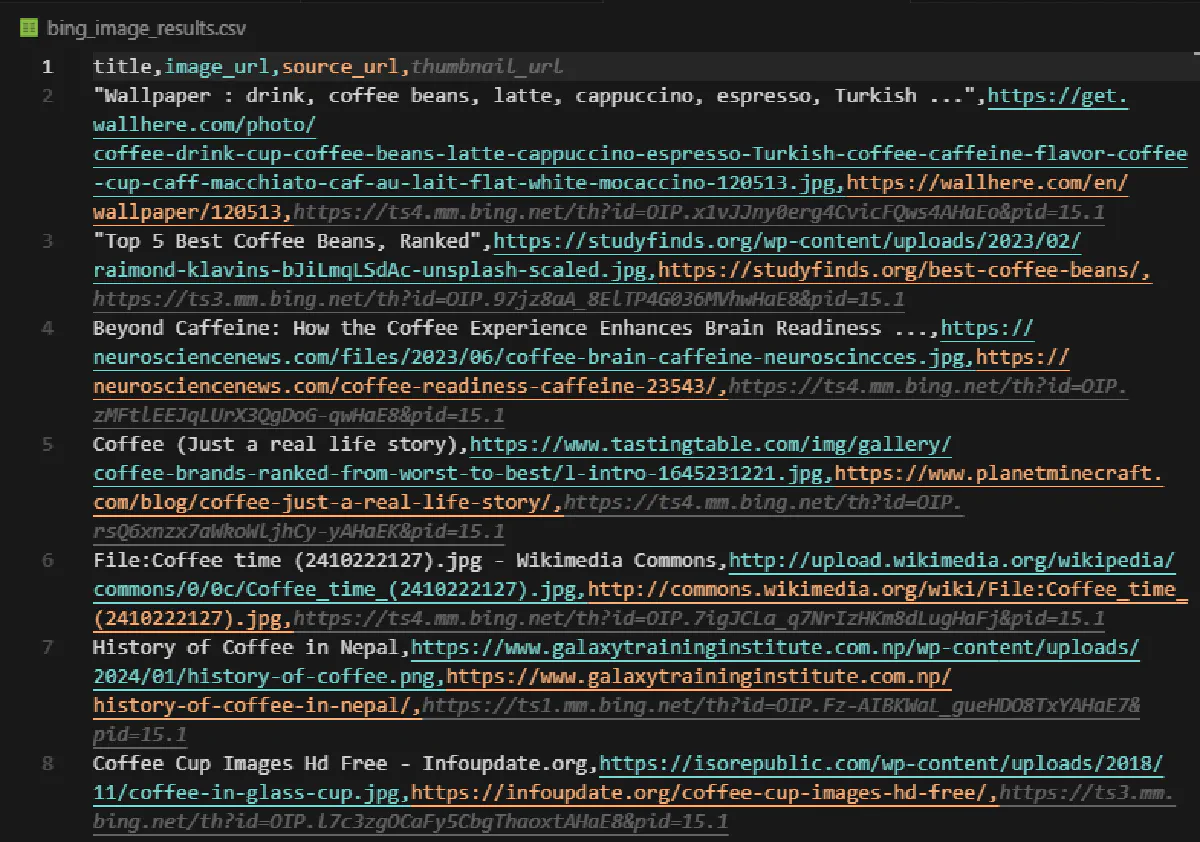Click line number 1 in the gutter
Screen dimensions: 1200x842
click(x=47, y=67)
